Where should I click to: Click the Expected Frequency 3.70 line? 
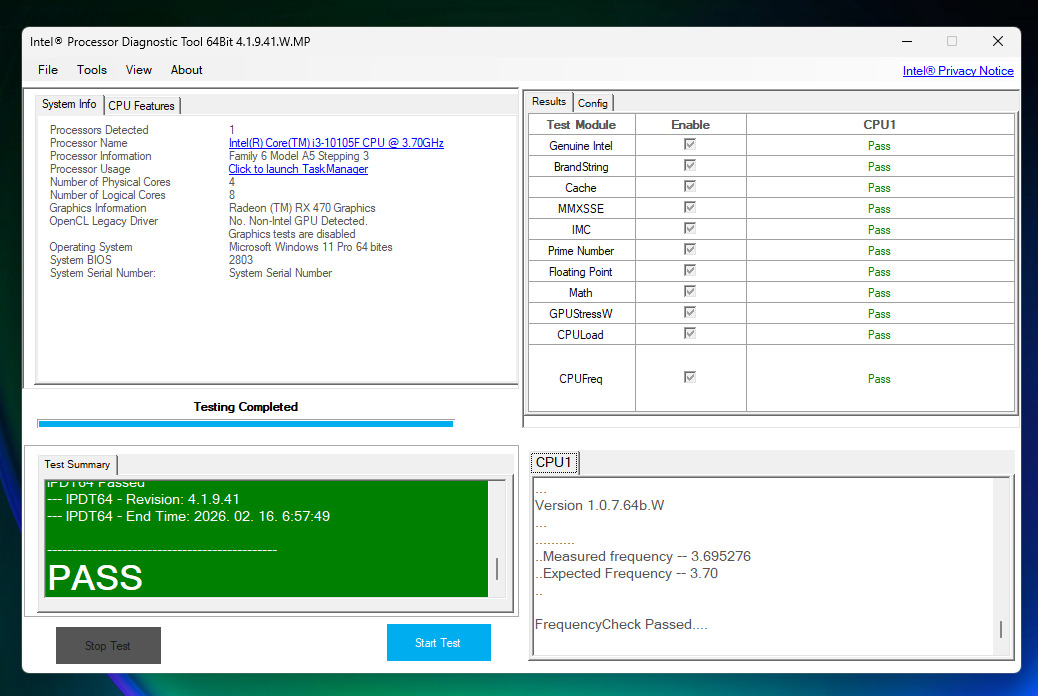(626, 573)
